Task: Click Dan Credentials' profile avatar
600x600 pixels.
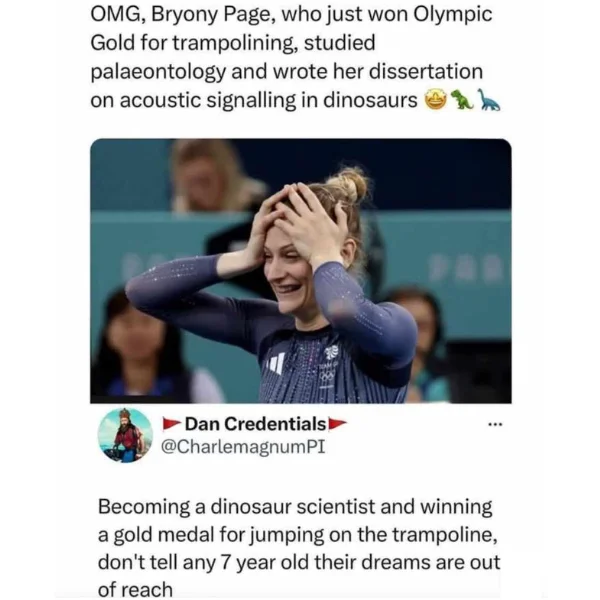Action: pos(125,435)
